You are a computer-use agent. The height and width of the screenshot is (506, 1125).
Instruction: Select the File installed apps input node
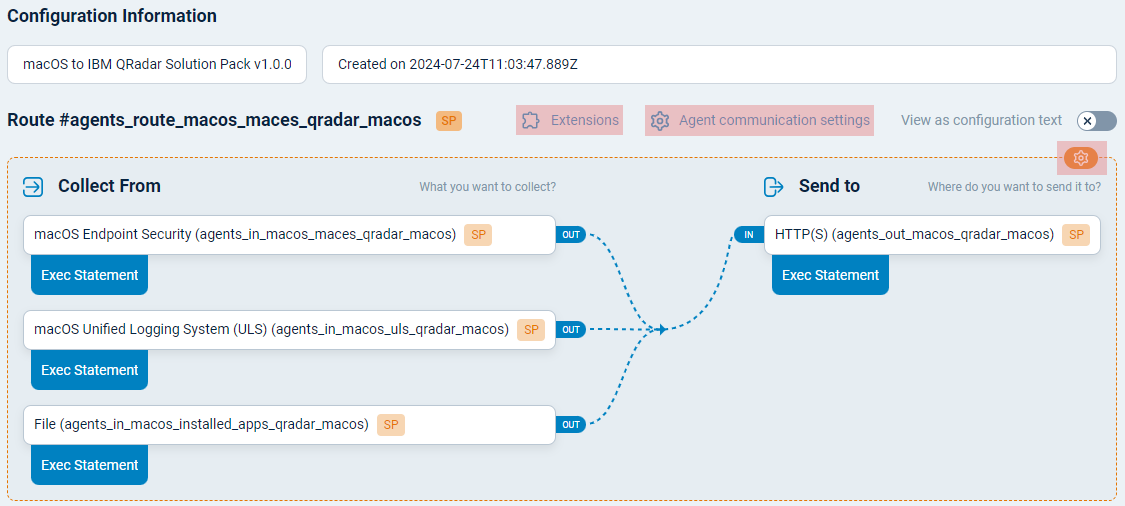(201, 425)
